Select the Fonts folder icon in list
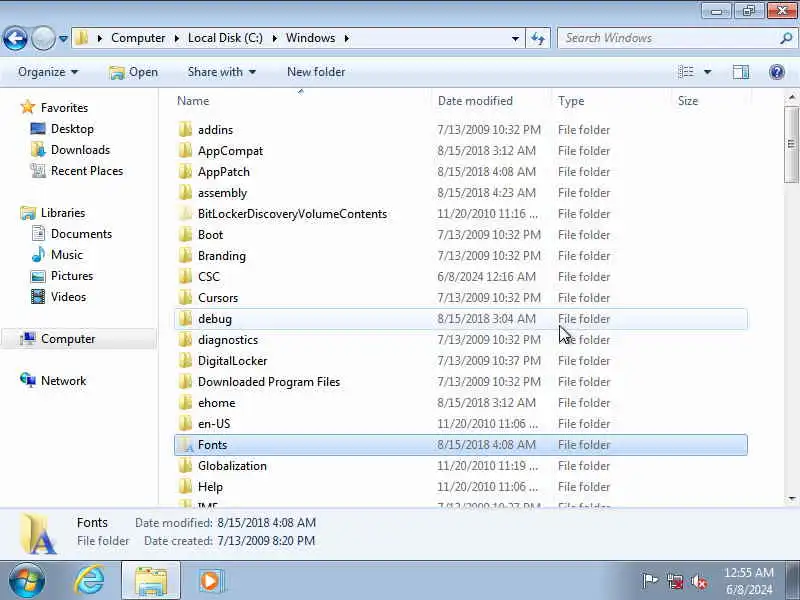800x600 pixels. point(185,445)
